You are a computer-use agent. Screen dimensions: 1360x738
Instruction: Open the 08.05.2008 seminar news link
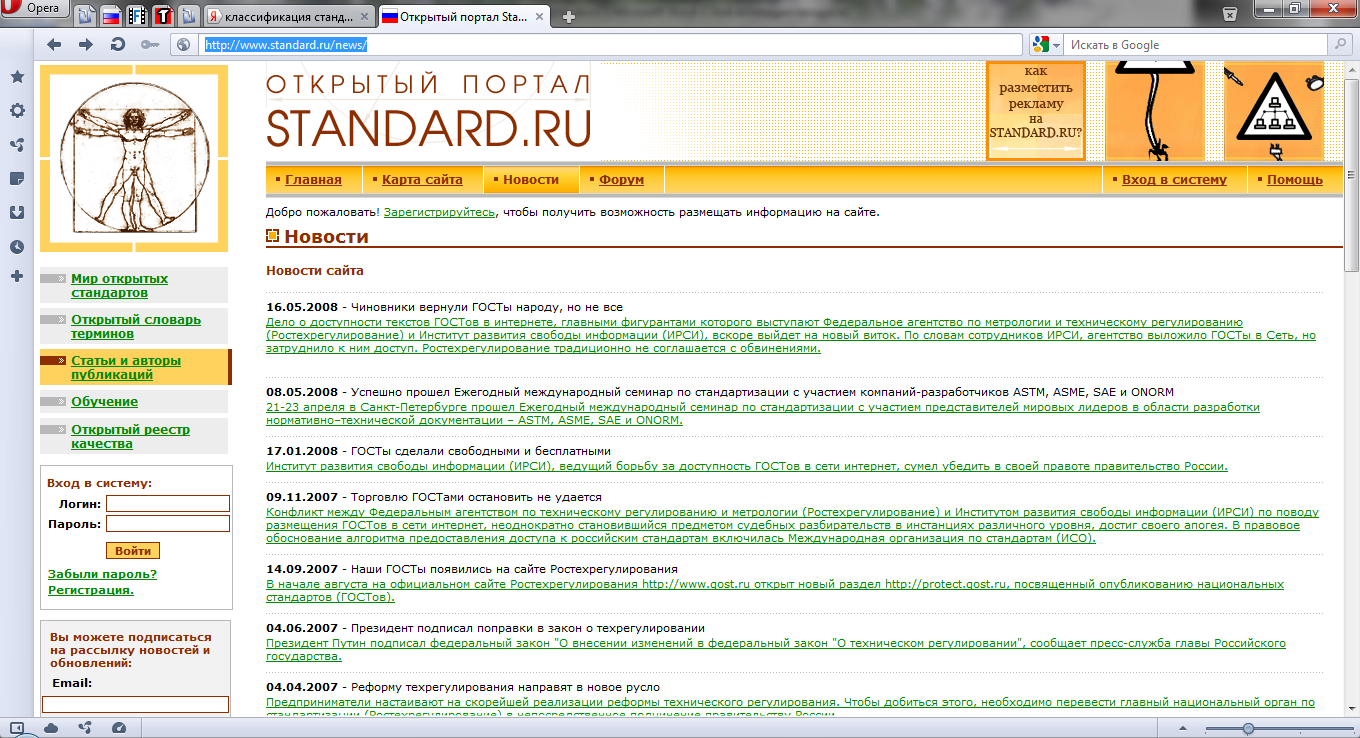(x=763, y=414)
